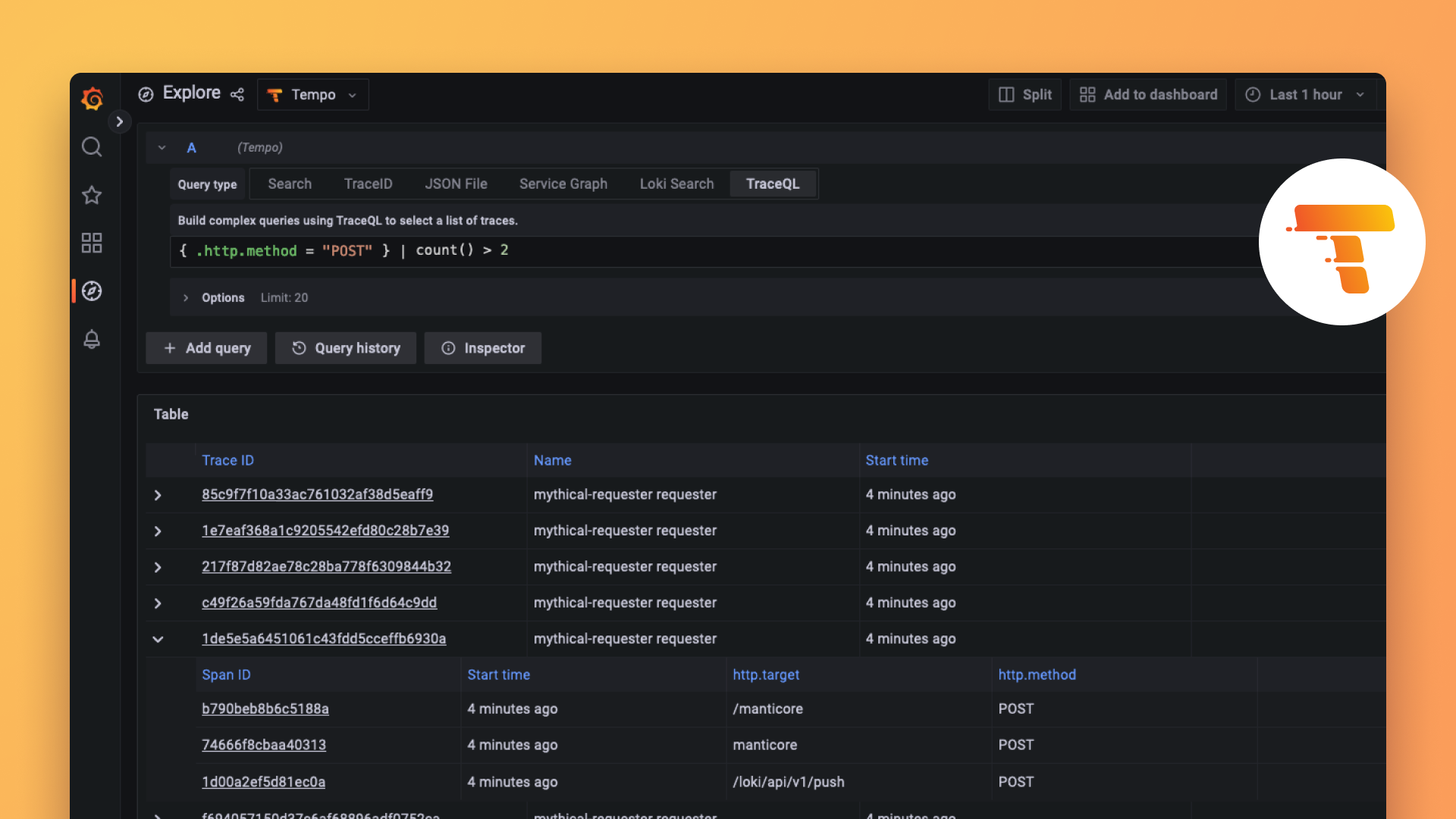Viewport: 1456px width, 819px height.
Task: Switch to the Service Graph query type
Action: [563, 184]
